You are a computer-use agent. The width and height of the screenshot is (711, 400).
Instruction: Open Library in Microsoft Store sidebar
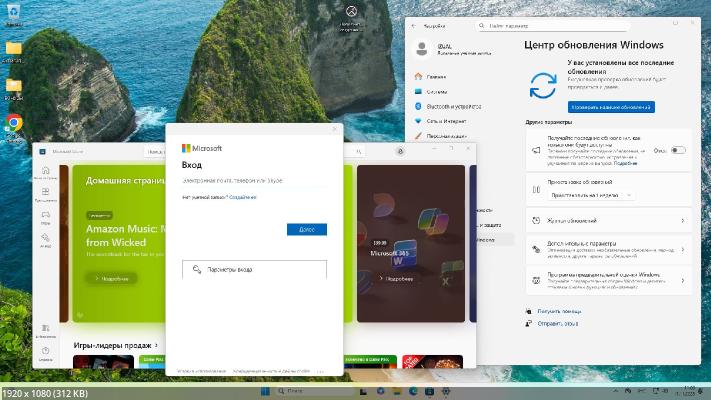(46, 332)
